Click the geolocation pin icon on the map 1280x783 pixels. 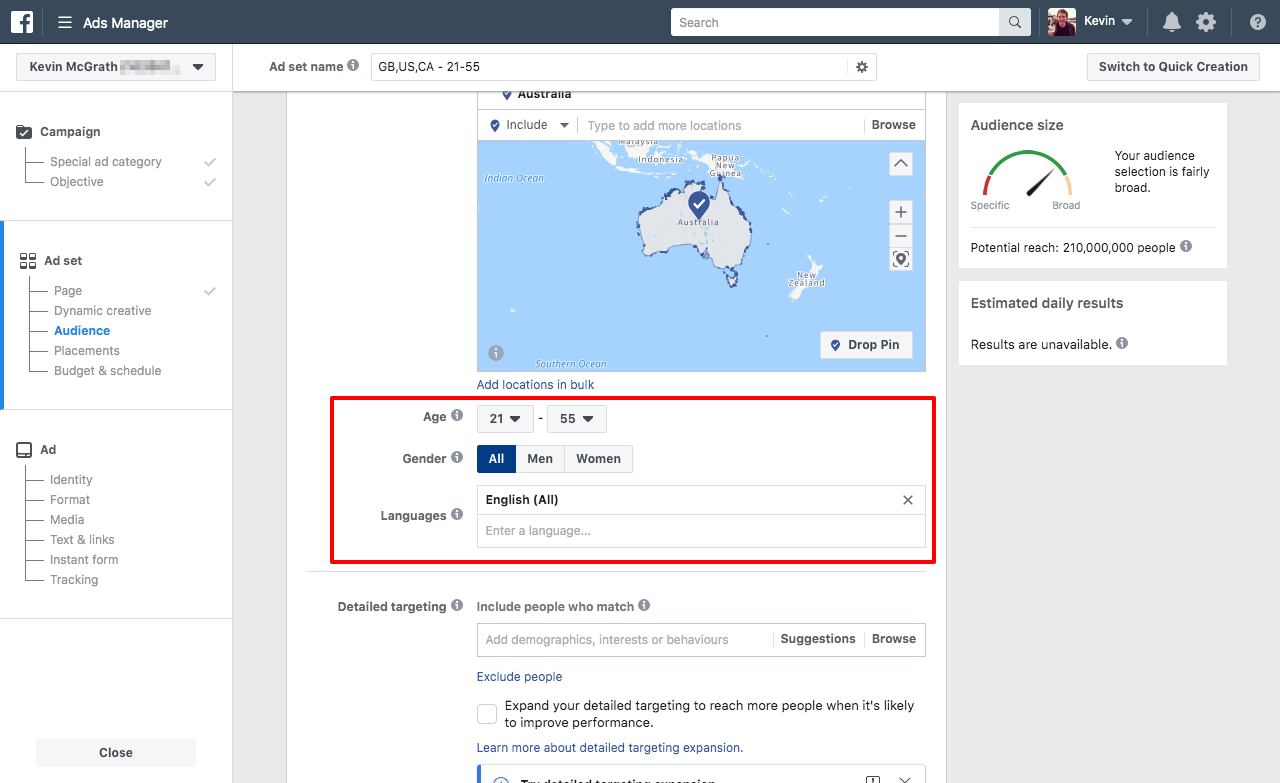click(x=899, y=259)
